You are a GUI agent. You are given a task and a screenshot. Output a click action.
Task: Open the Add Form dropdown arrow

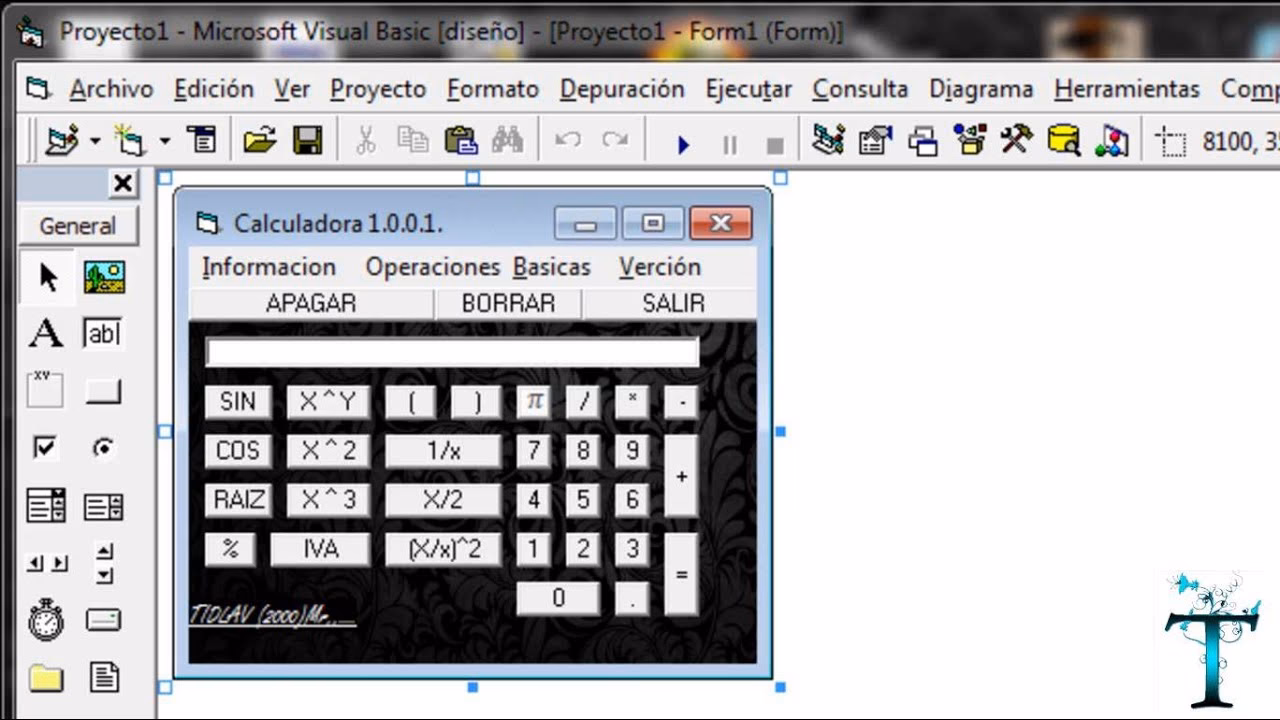tap(165, 140)
